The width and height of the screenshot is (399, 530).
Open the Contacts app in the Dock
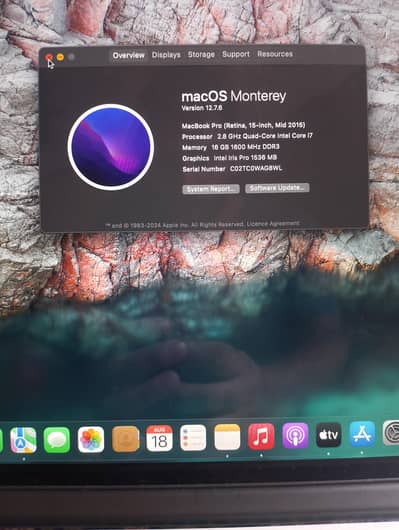pos(125,439)
